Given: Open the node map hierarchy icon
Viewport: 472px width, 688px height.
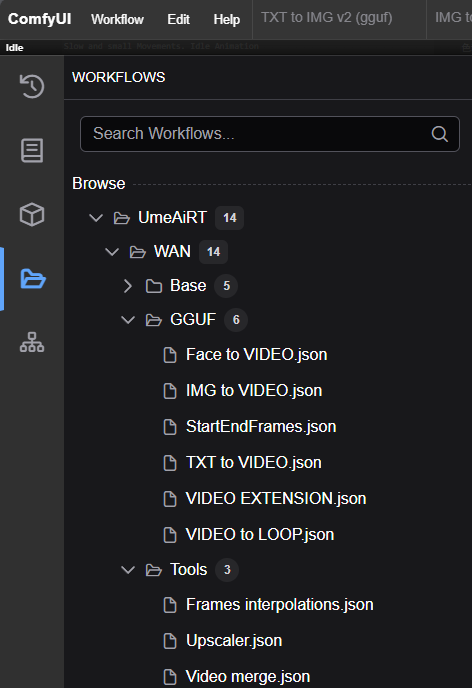Looking at the screenshot, I should (32, 342).
